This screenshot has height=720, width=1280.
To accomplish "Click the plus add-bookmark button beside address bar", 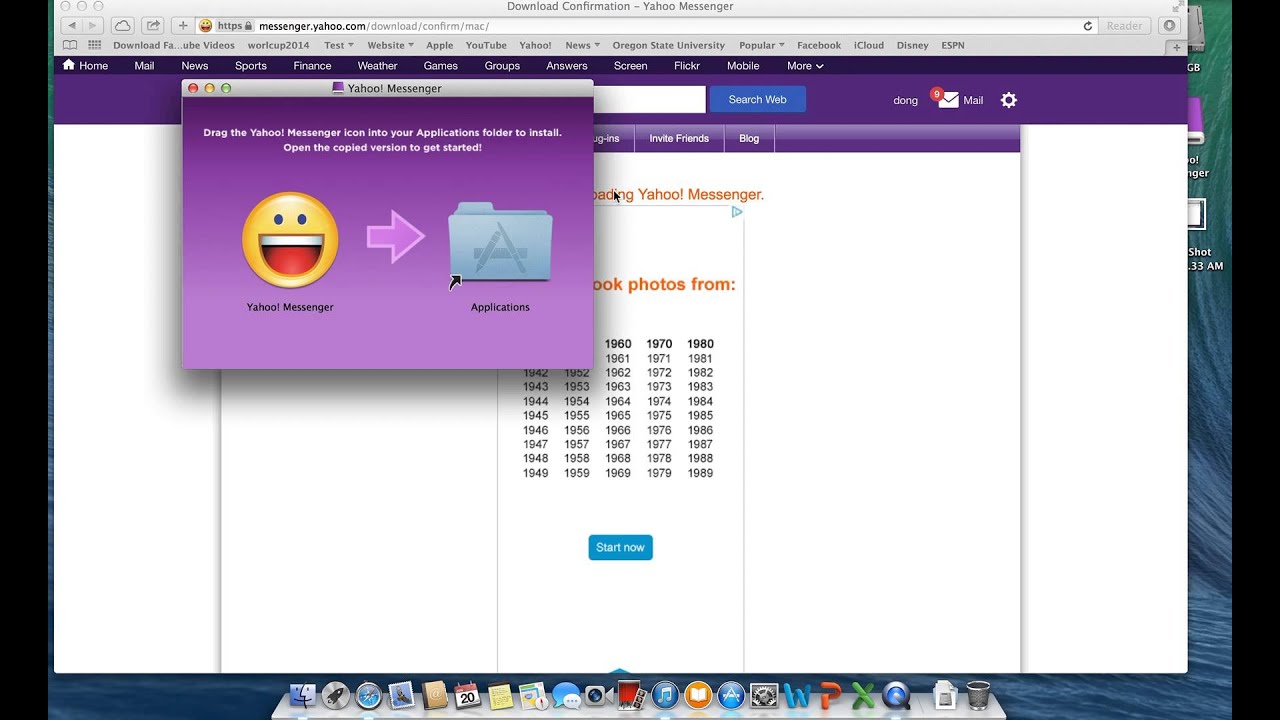I will point(182,26).
